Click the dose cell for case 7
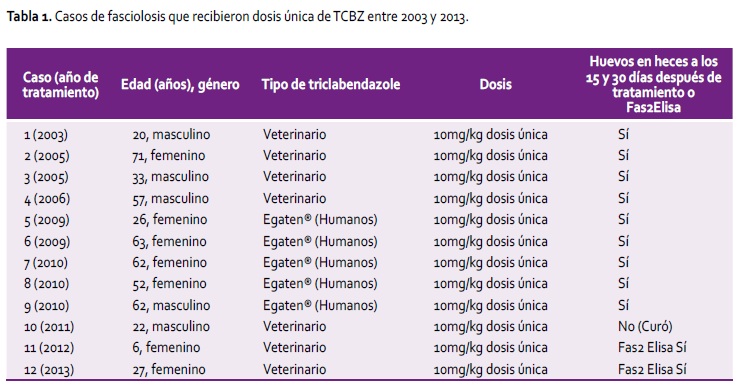Screen dimensions: 738x389 tap(490, 263)
